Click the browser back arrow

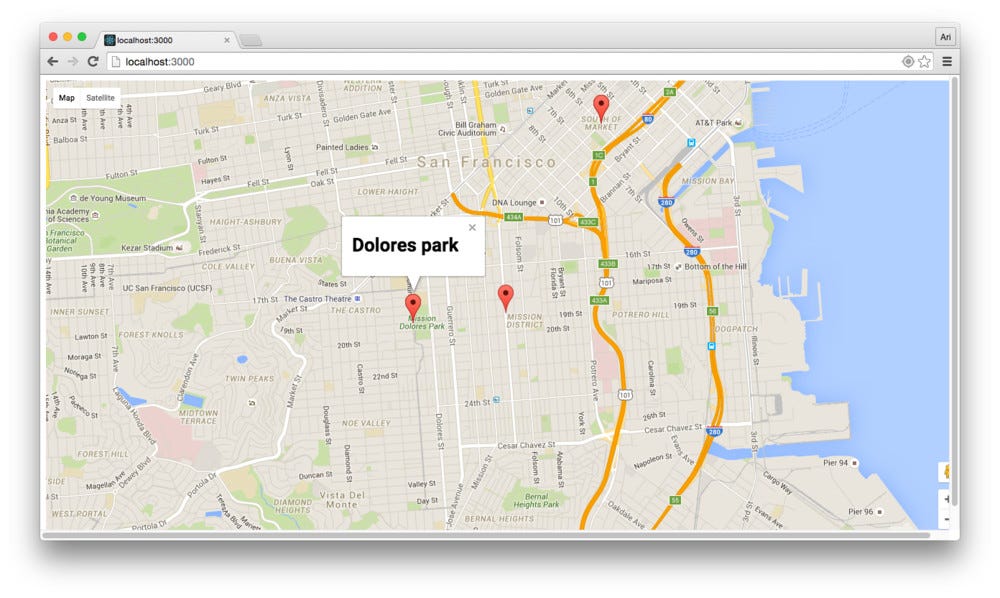point(53,61)
